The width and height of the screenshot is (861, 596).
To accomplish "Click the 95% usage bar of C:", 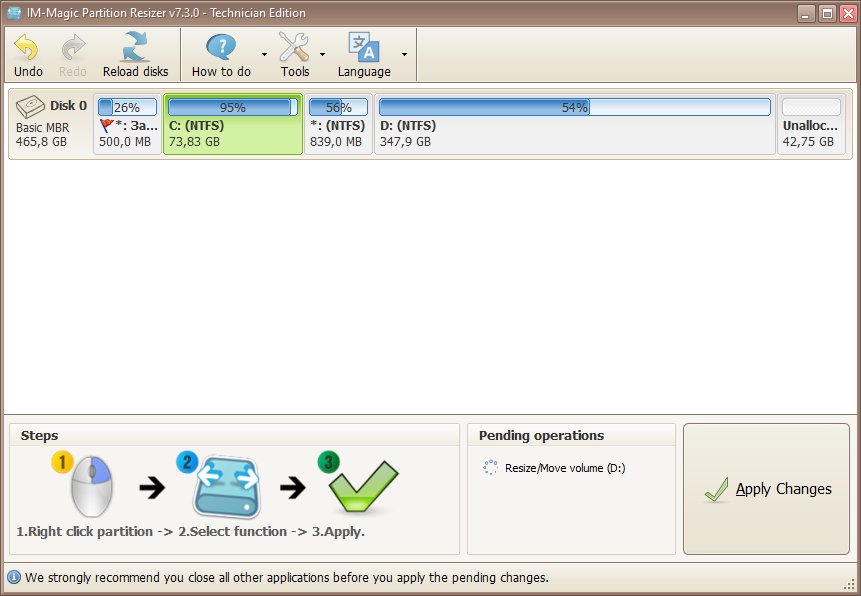I will pyautogui.click(x=233, y=107).
